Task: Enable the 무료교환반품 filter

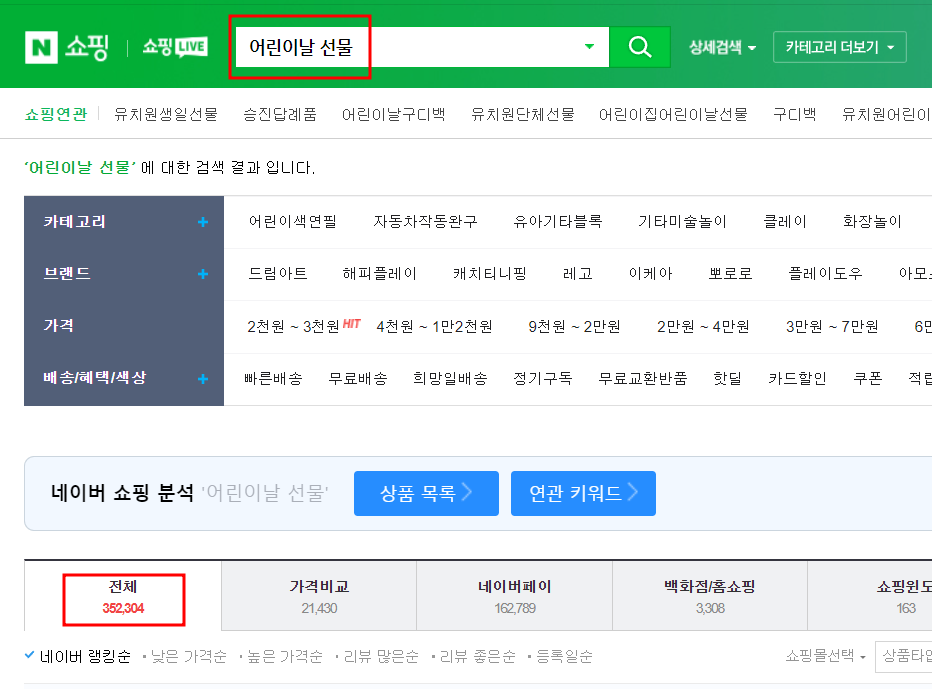Action: coord(643,378)
